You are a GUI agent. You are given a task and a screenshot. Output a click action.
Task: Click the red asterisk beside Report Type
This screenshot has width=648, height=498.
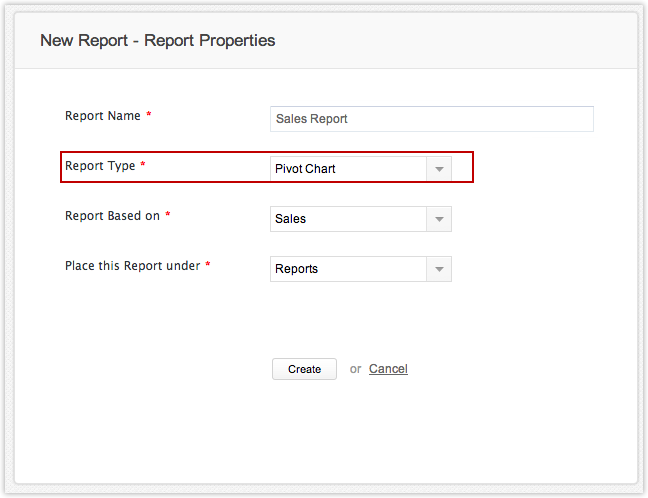coord(143,166)
